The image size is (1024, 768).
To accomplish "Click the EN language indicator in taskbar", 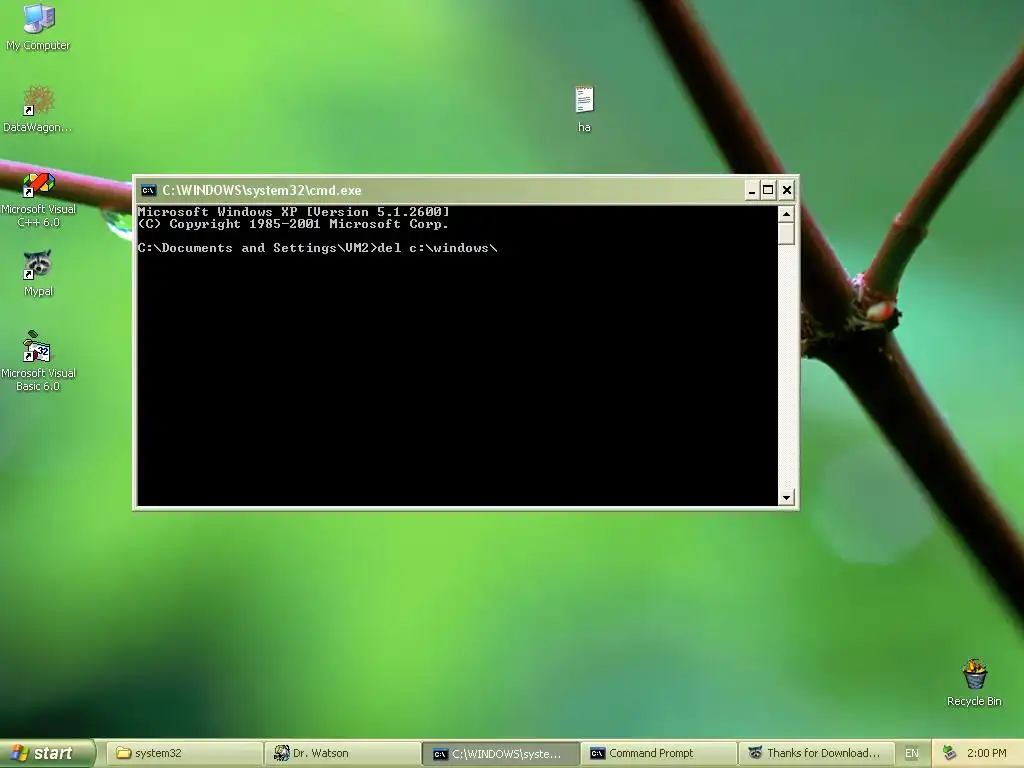I will pyautogui.click(x=912, y=753).
